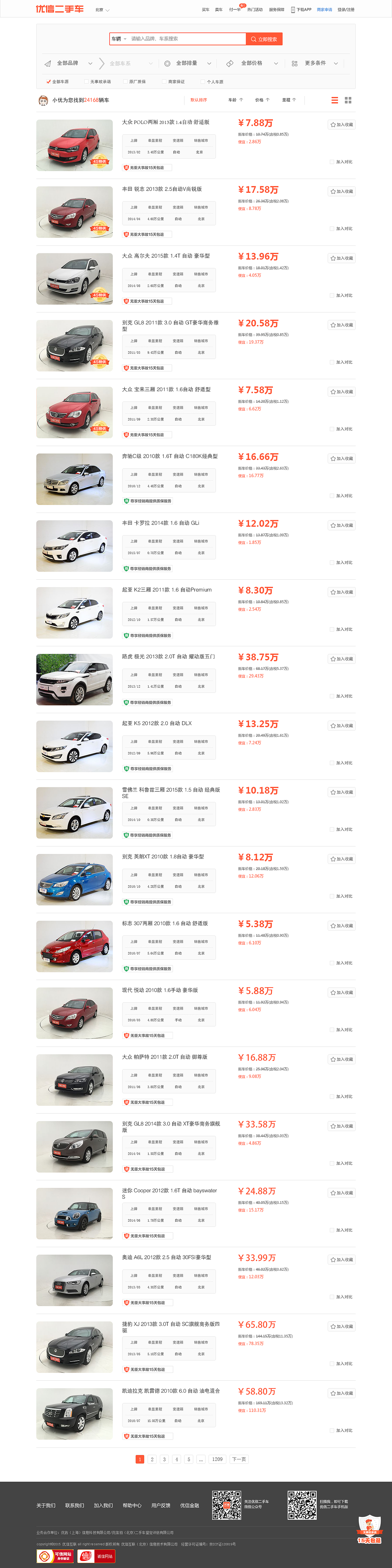
Task: Click the 诚信网站 badge in footer
Action: pyautogui.click(x=96, y=1556)
